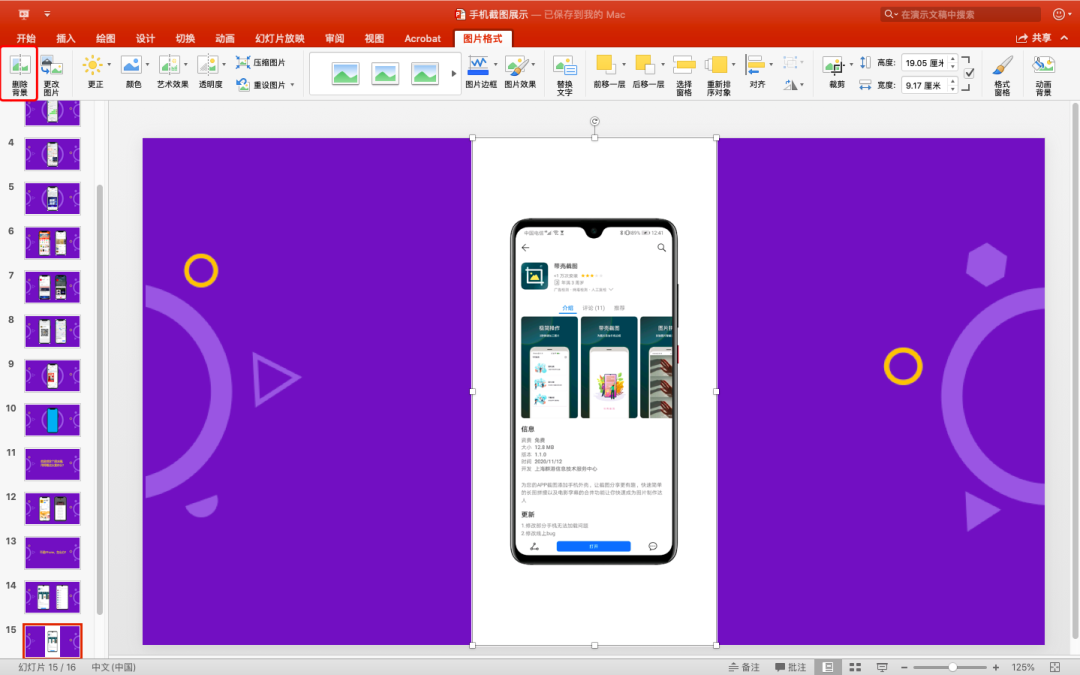Click the smiley feedback icon
1080x675 pixels.
[1059, 14]
